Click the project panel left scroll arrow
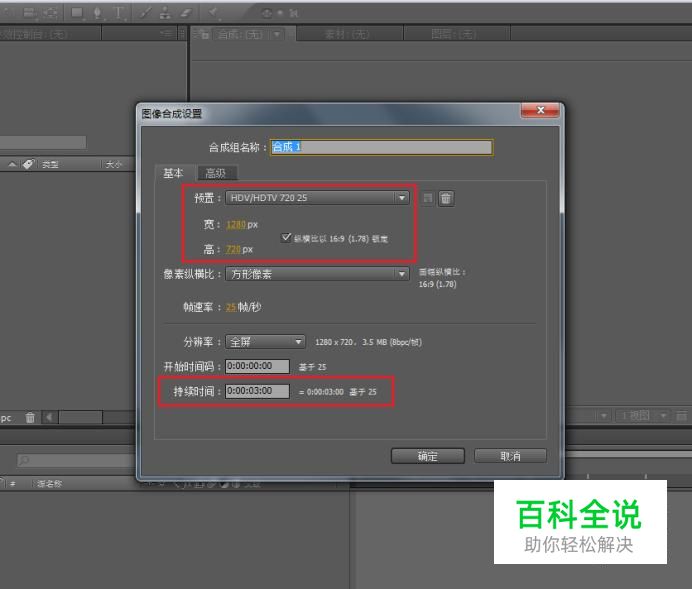692x589 pixels. [x=49, y=417]
